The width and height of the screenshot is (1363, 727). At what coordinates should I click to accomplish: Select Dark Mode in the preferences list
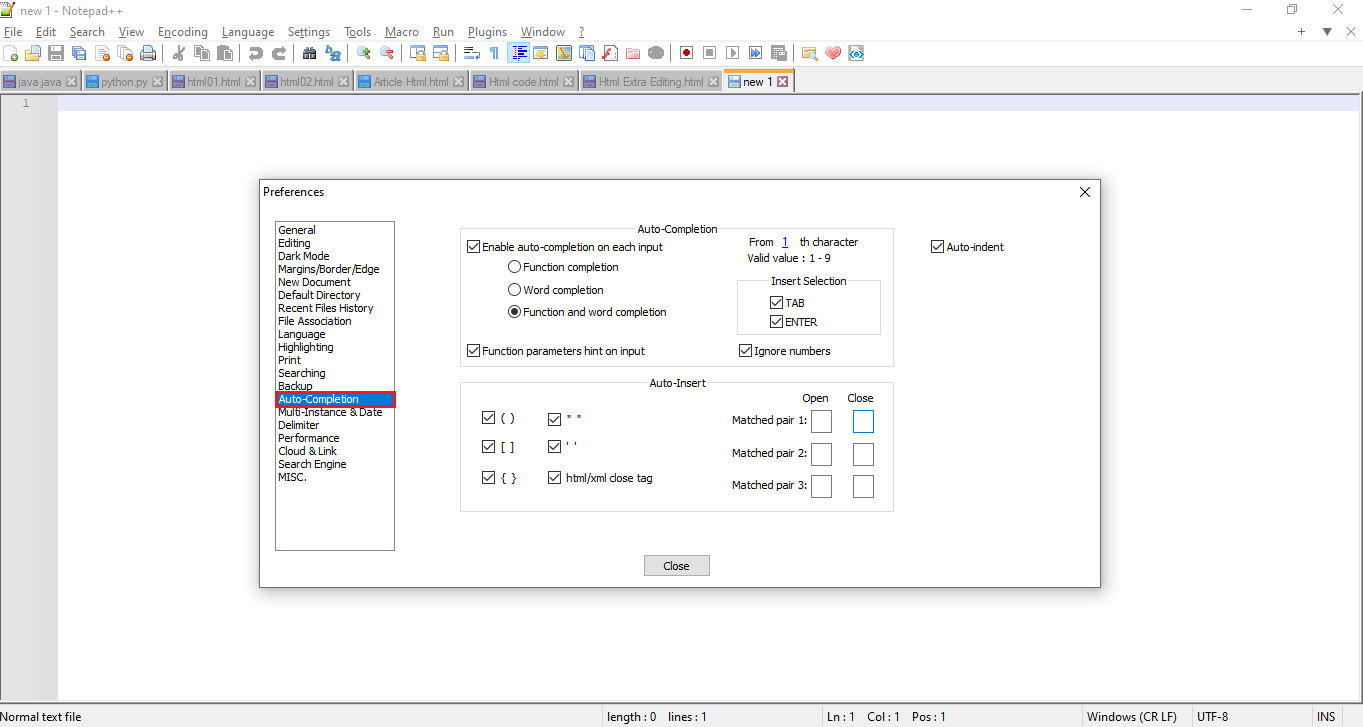[303, 255]
